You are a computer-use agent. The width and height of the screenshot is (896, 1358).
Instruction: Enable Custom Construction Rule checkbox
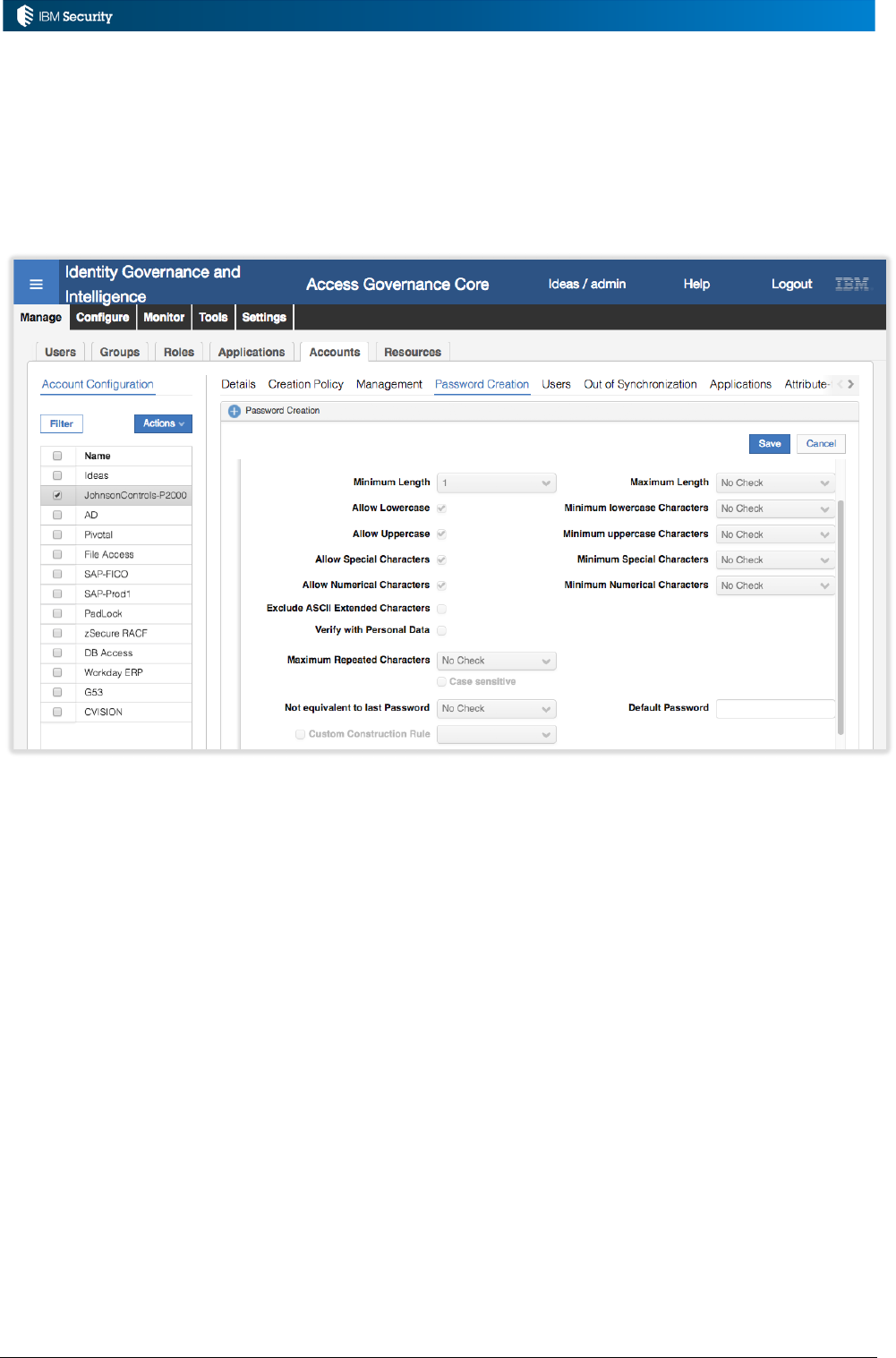pos(300,734)
